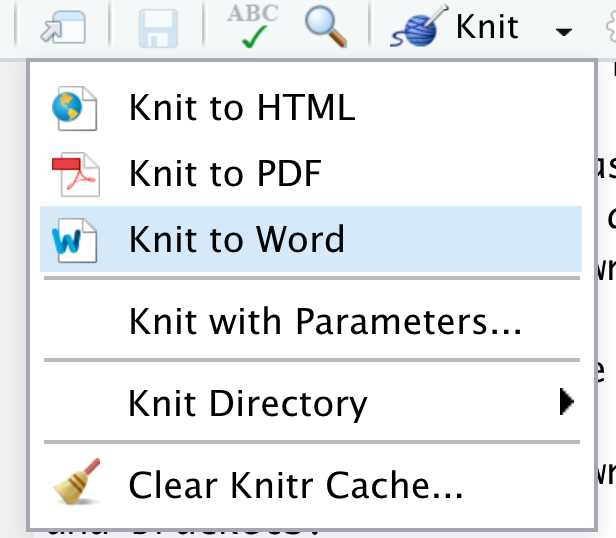Click the broom clear cache icon
Screen dimensions: 616x538
(x=77, y=482)
